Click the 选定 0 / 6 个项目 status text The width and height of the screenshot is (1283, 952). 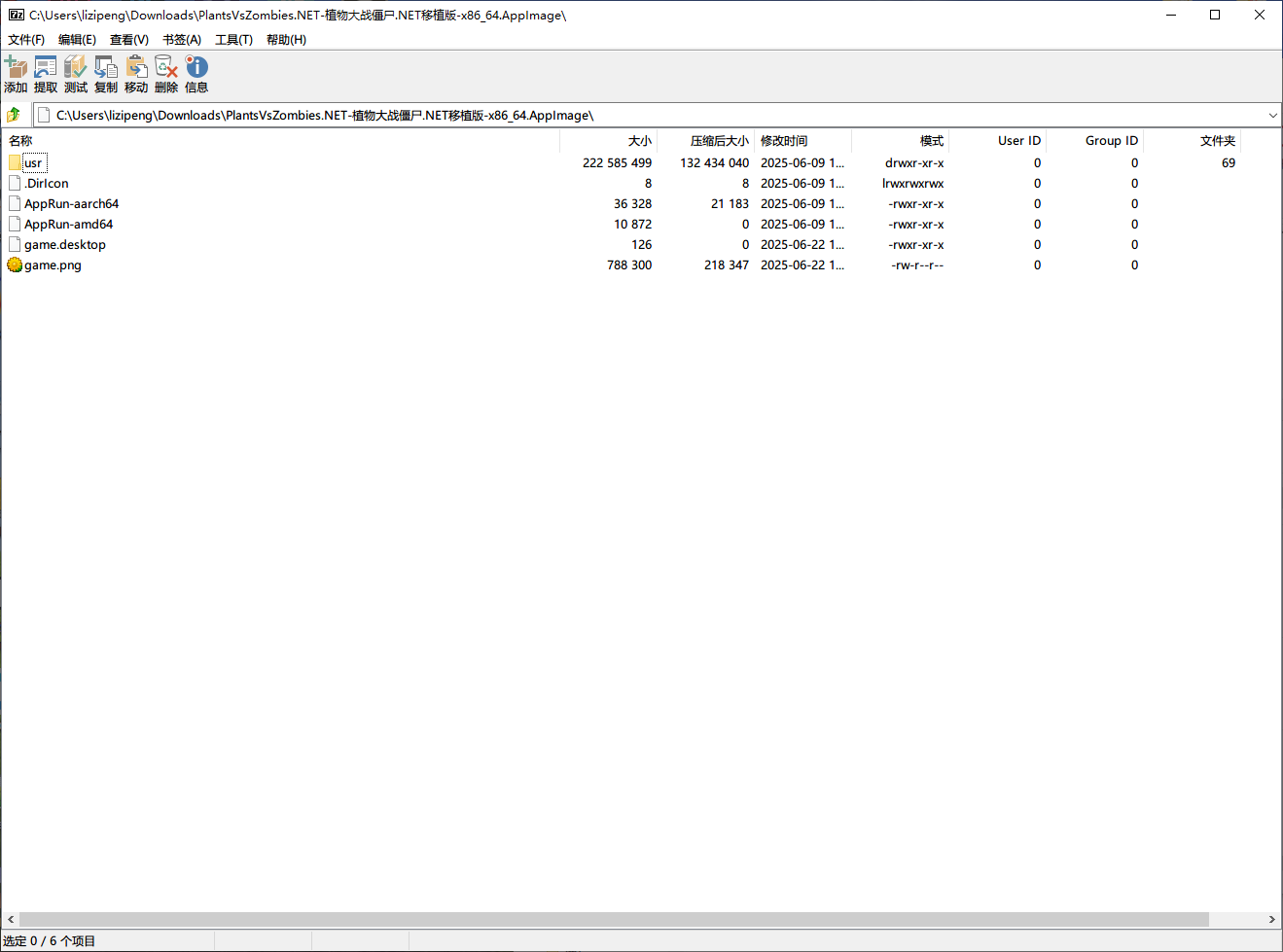click(50, 940)
